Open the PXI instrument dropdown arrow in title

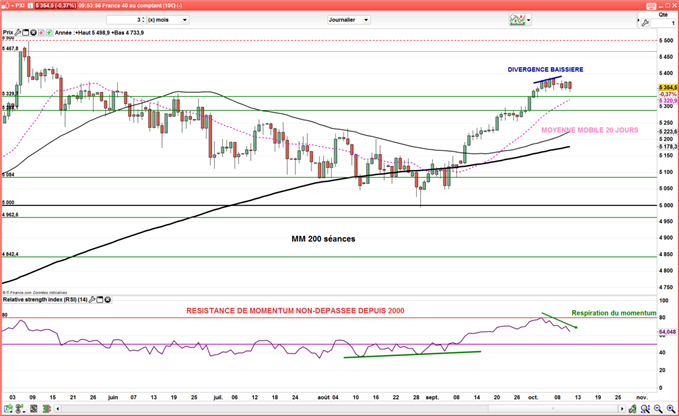[x=12, y=6]
